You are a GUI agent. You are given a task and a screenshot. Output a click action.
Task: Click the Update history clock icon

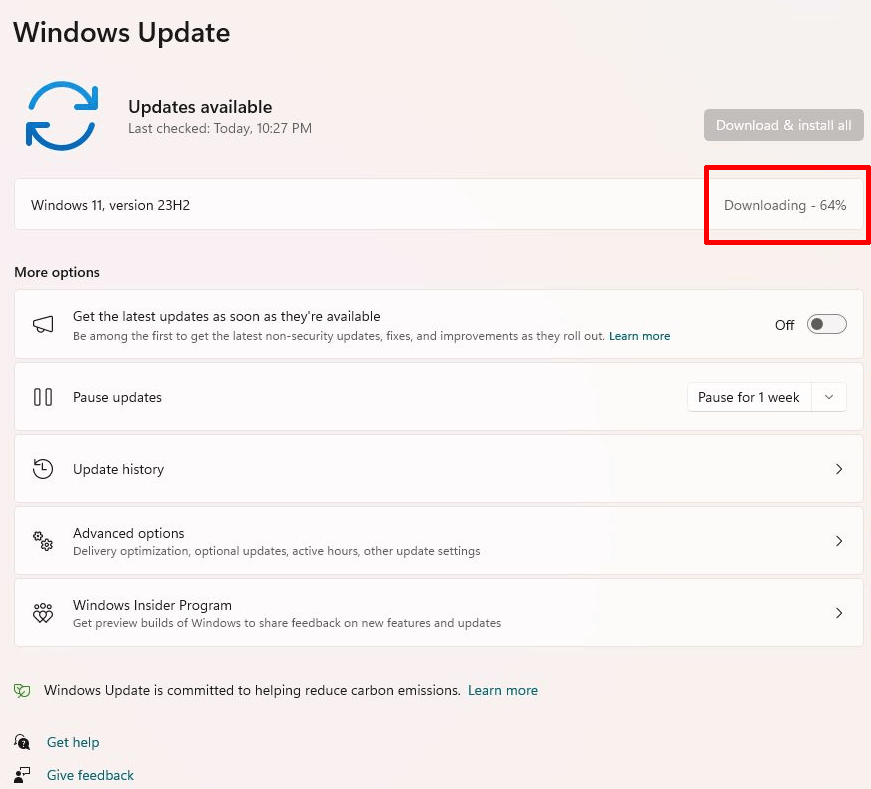(43, 469)
